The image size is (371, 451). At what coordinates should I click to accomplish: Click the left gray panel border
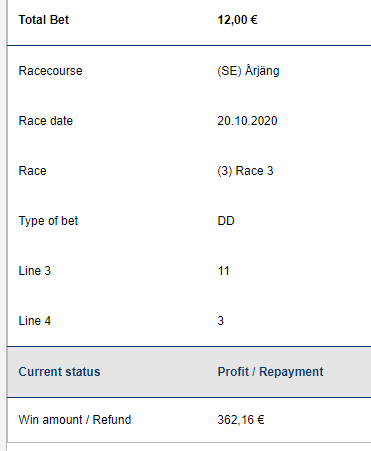tap(3, 225)
